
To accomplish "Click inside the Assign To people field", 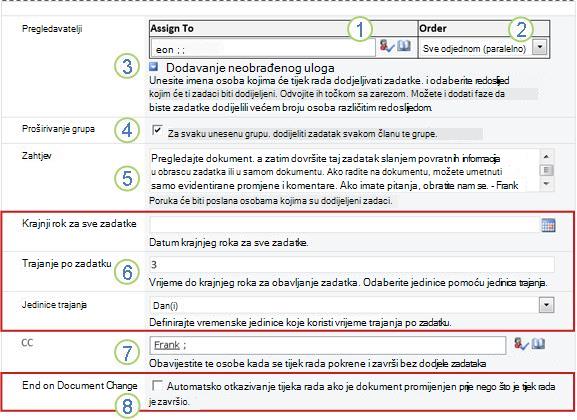I will [263, 49].
